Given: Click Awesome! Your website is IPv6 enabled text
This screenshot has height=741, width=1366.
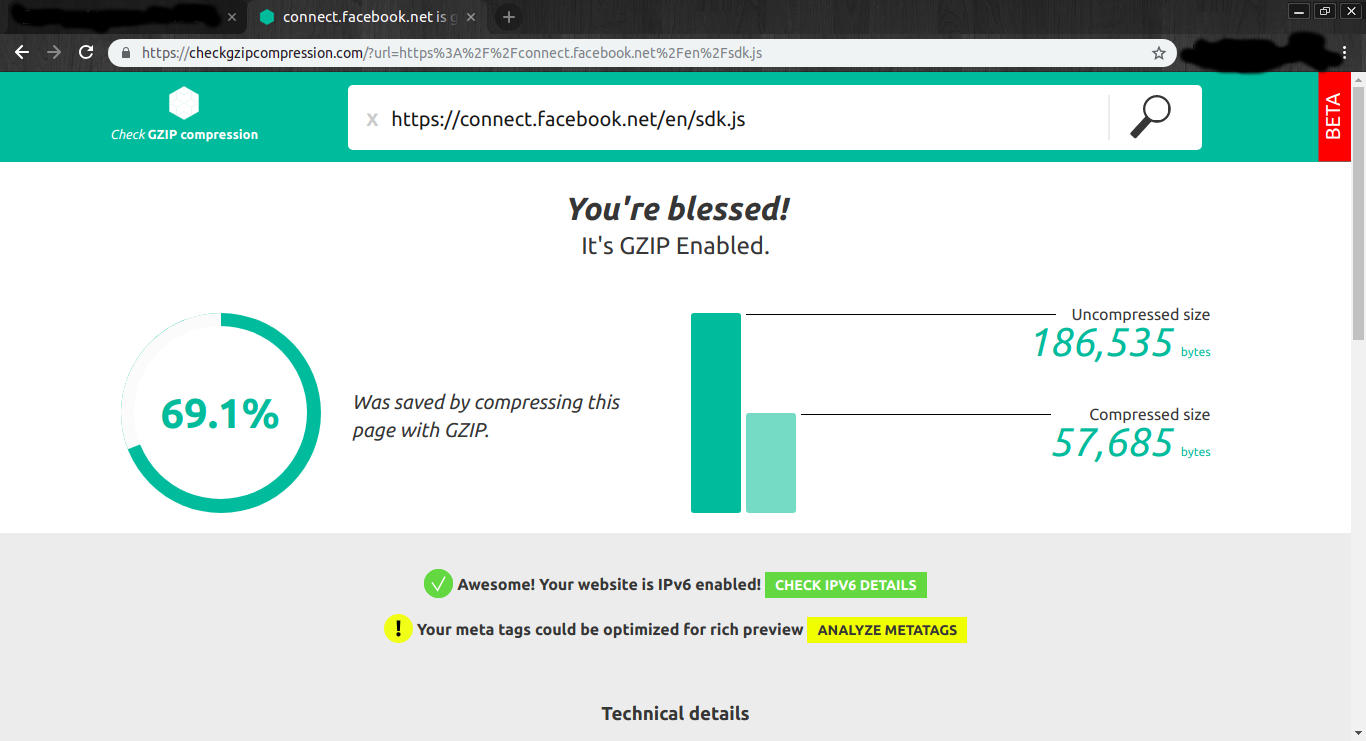Looking at the screenshot, I should 609,585.
